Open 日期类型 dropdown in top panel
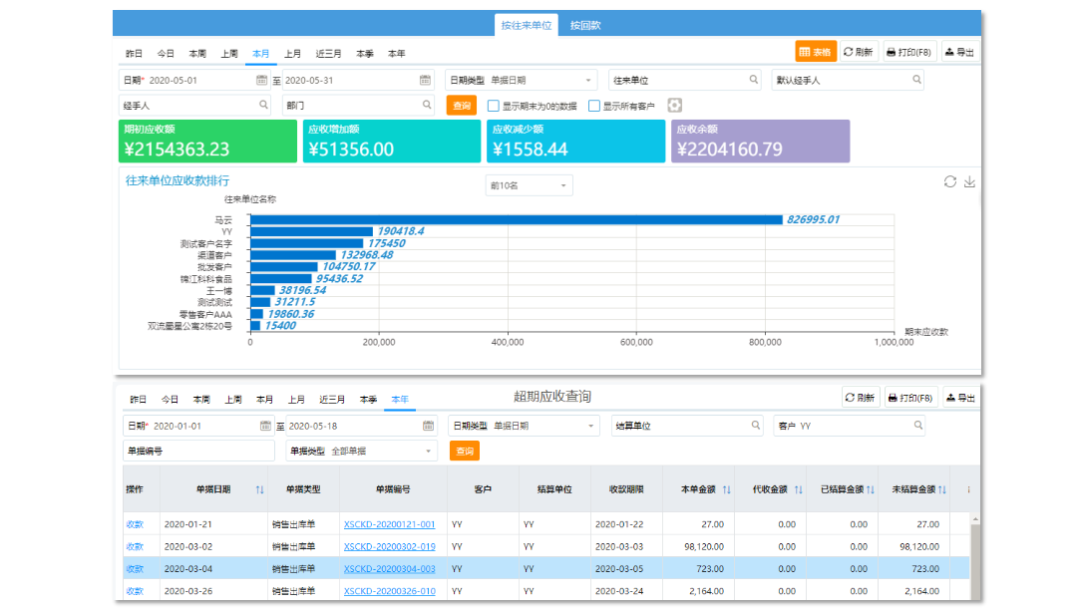The width and height of the screenshot is (1080, 612). 520,80
